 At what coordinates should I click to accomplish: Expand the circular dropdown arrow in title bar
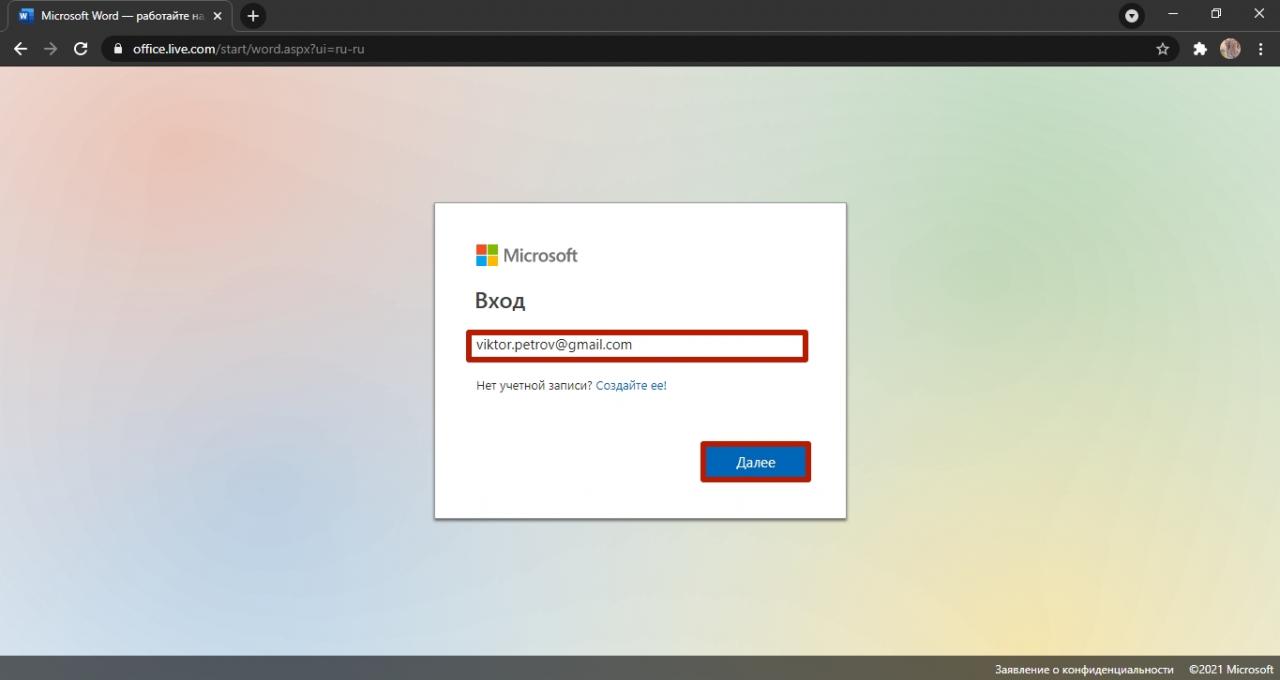pos(1132,16)
